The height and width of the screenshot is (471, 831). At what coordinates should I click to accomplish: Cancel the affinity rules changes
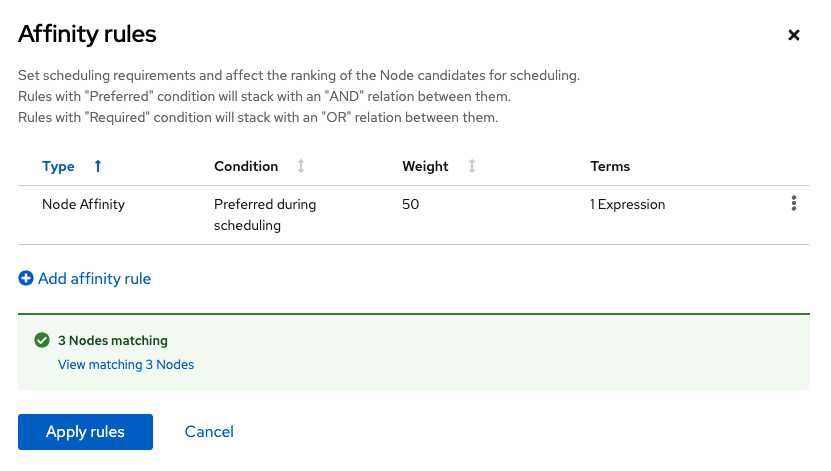coord(209,432)
